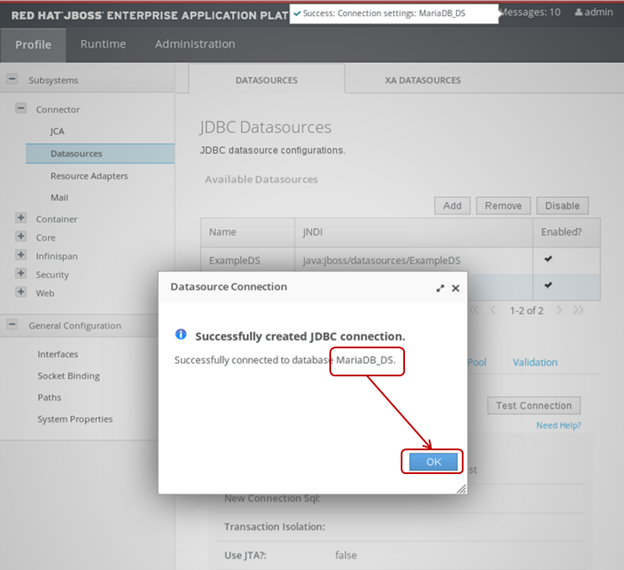Click OK in Datasource Connection dialog

(432, 461)
